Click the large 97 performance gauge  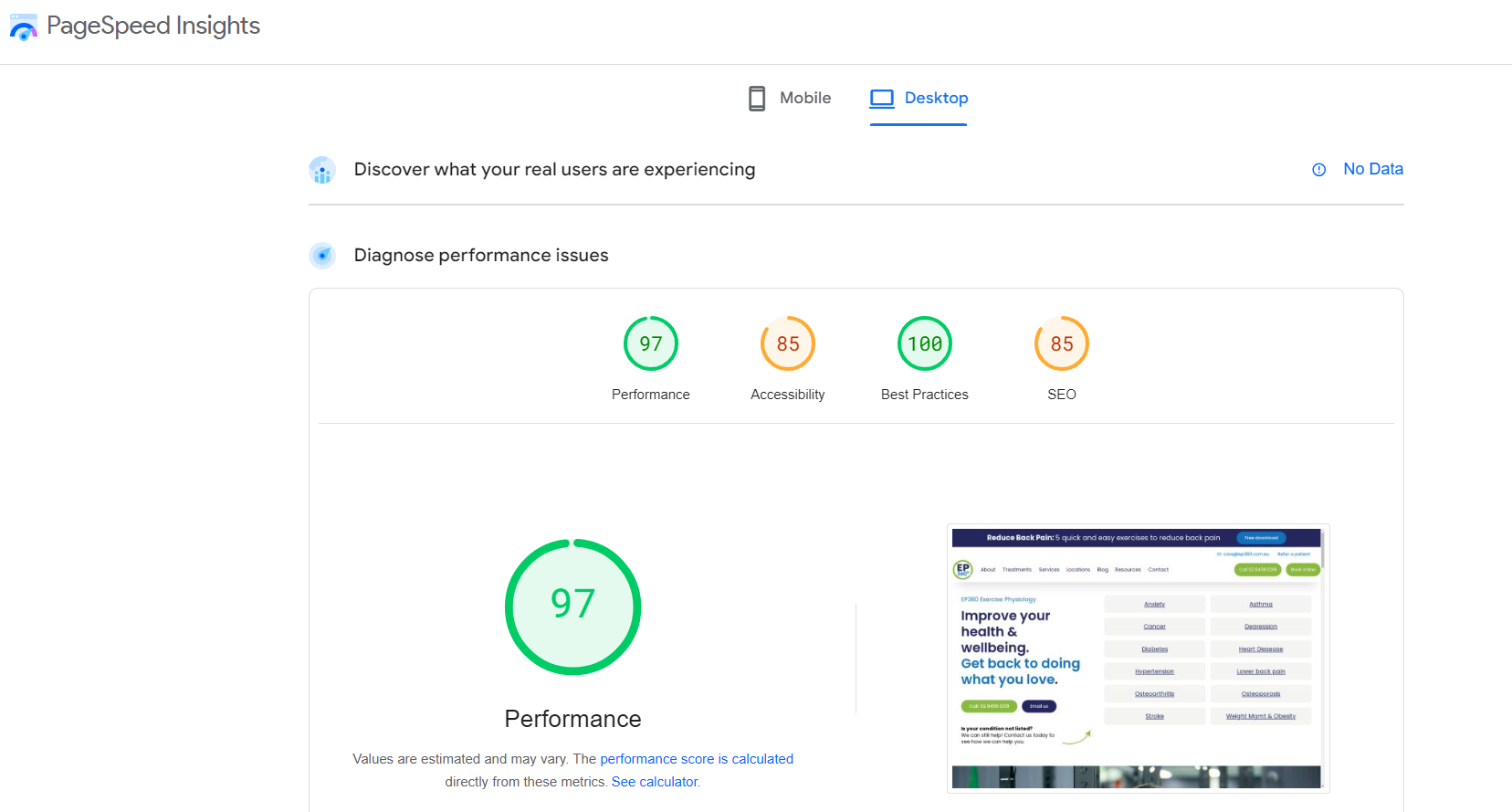[573, 606]
